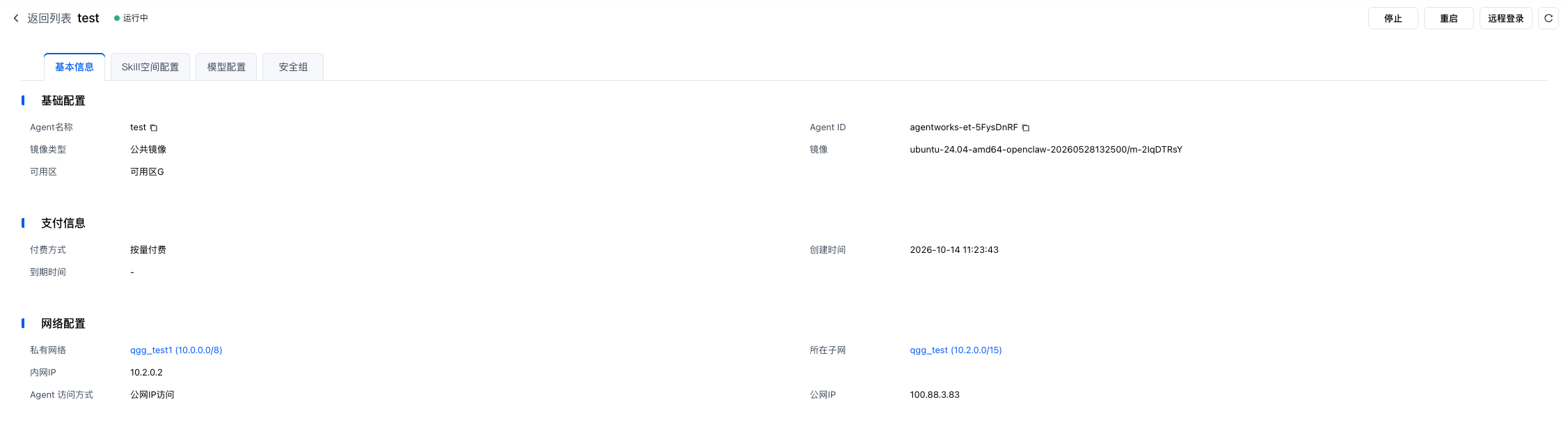Click the 镜像类型 field label

click(48, 150)
